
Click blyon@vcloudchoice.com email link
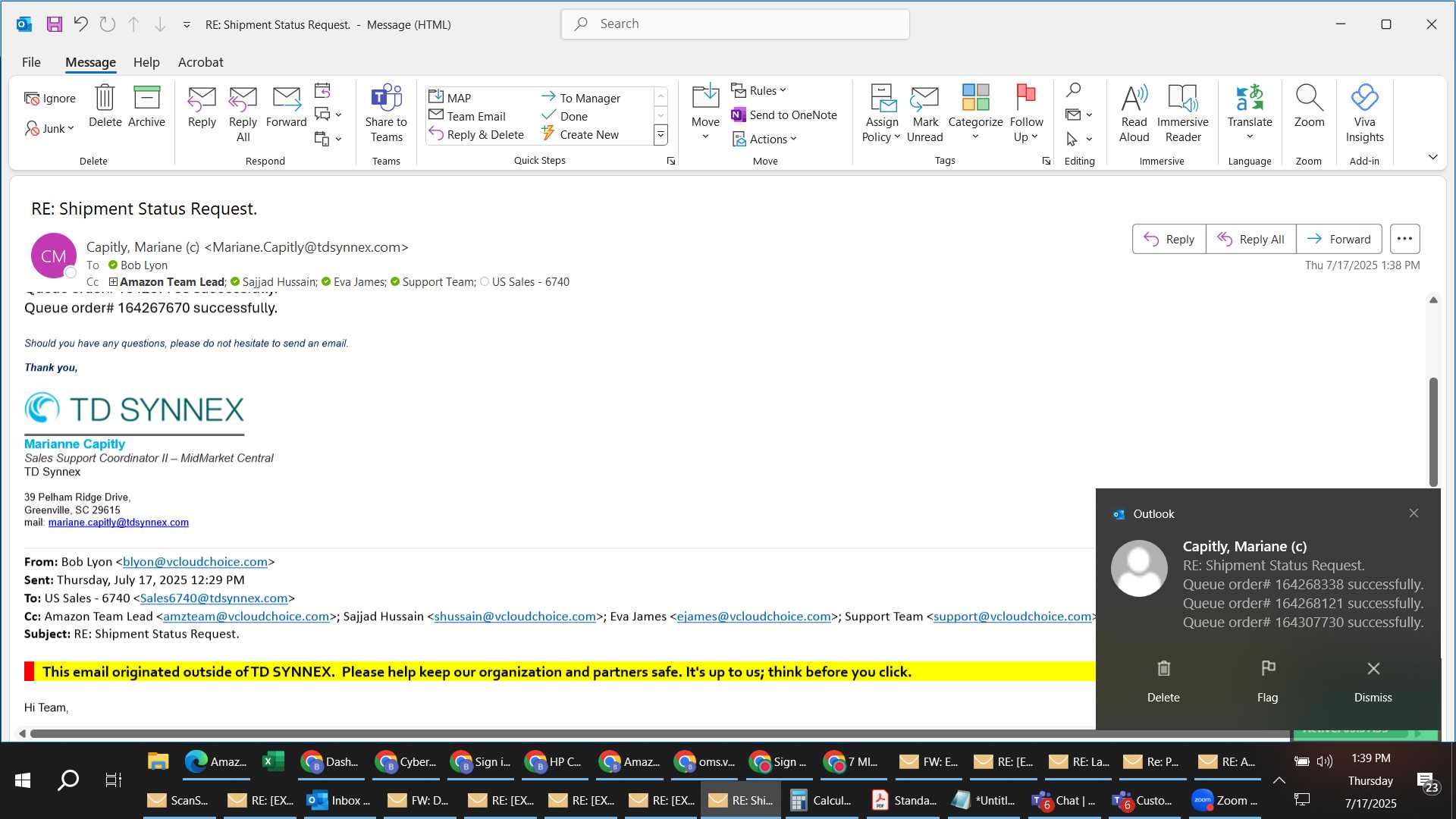pyautogui.click(x=195, y=562)
